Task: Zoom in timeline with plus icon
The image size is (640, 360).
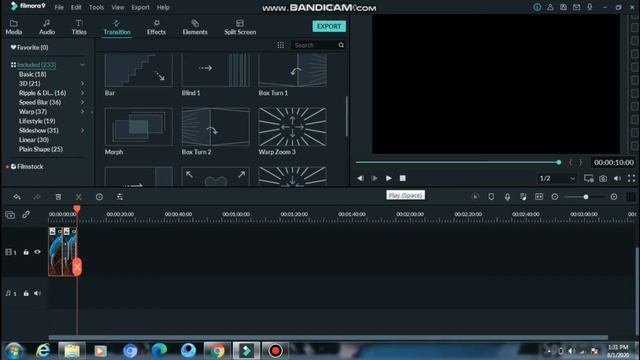Action: 614,197
